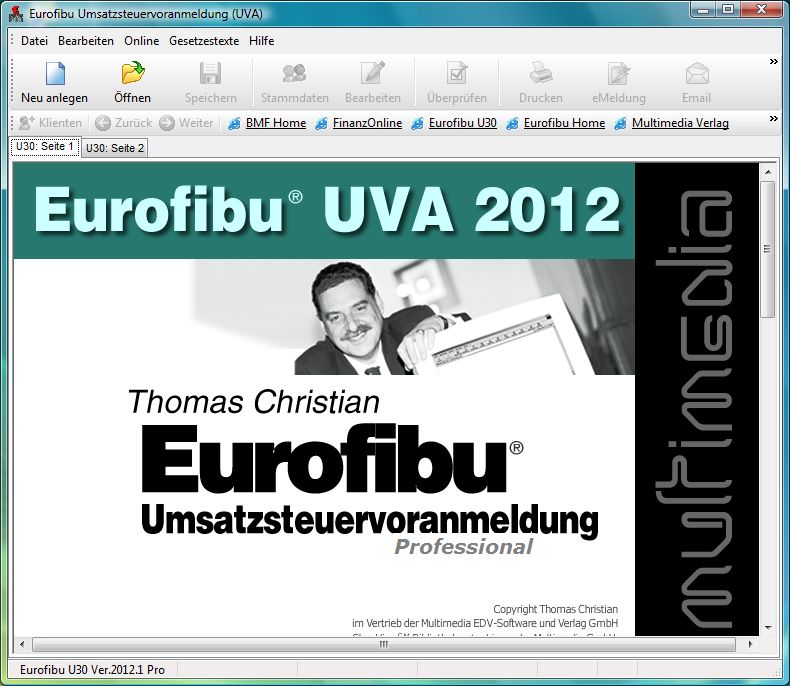Expand the main toolbar overflow chevron
This screenshot has height=686, width=790.
[x=774, y=61]
